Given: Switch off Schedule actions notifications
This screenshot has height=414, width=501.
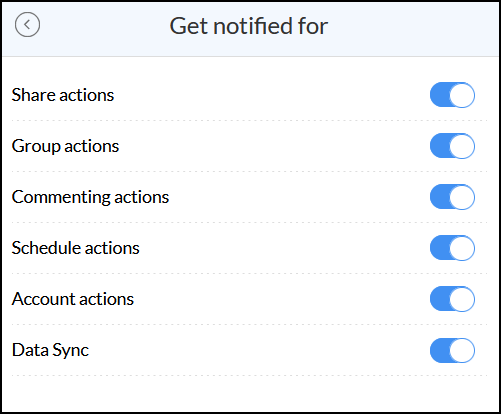Looking at the screenshot, I should pos(452,248).
